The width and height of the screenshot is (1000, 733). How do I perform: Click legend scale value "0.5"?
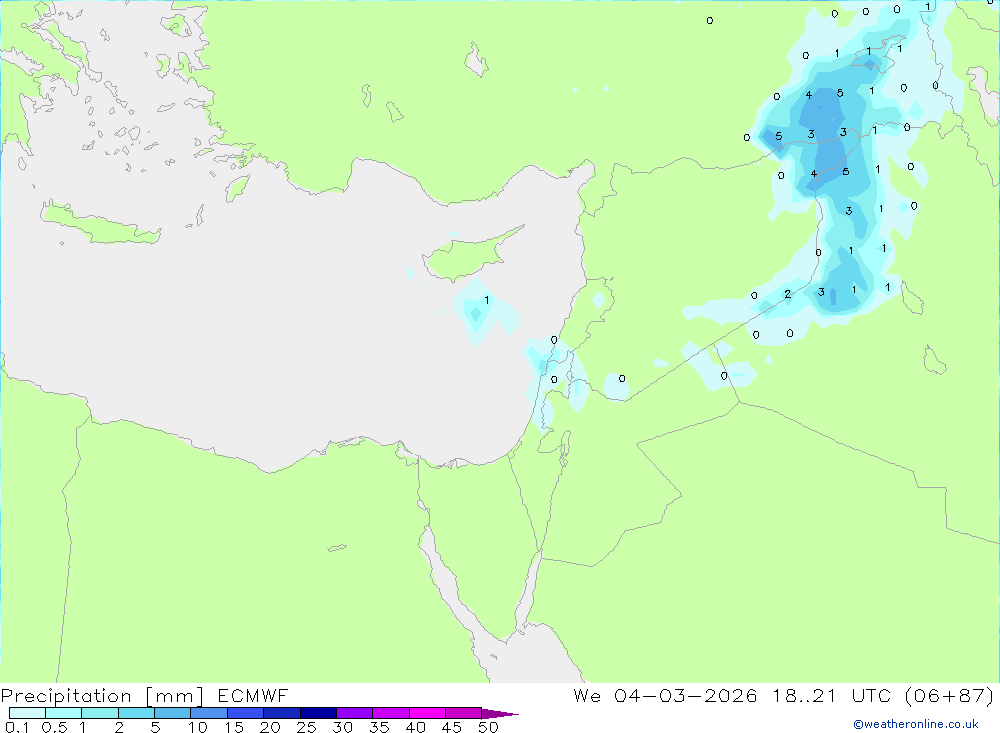tap(54, 727)
